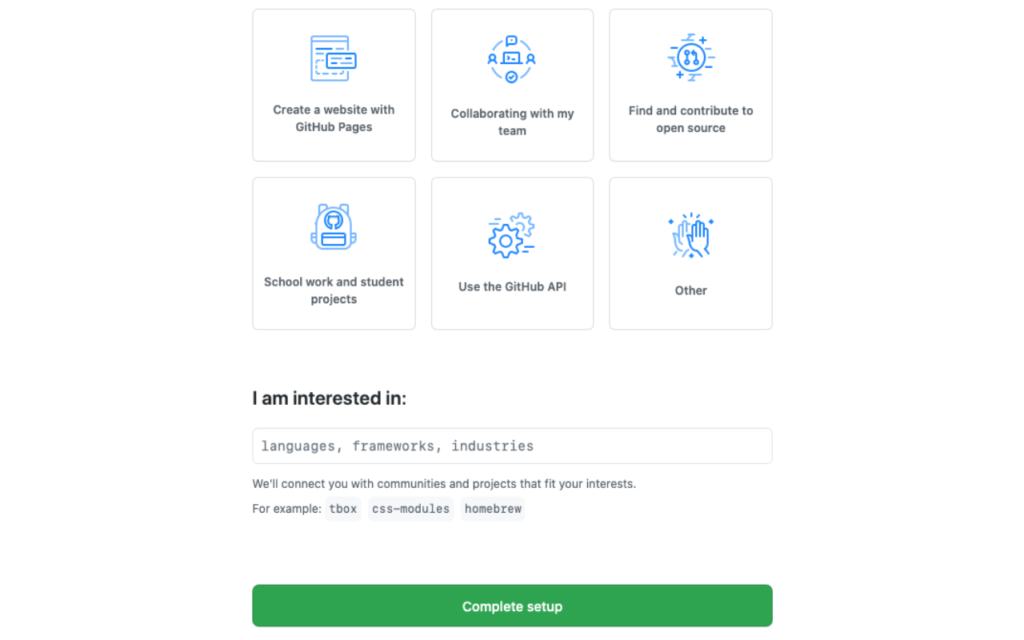Add the 'tbox' example topic
1024x640 pixels.
click(343, 509)
